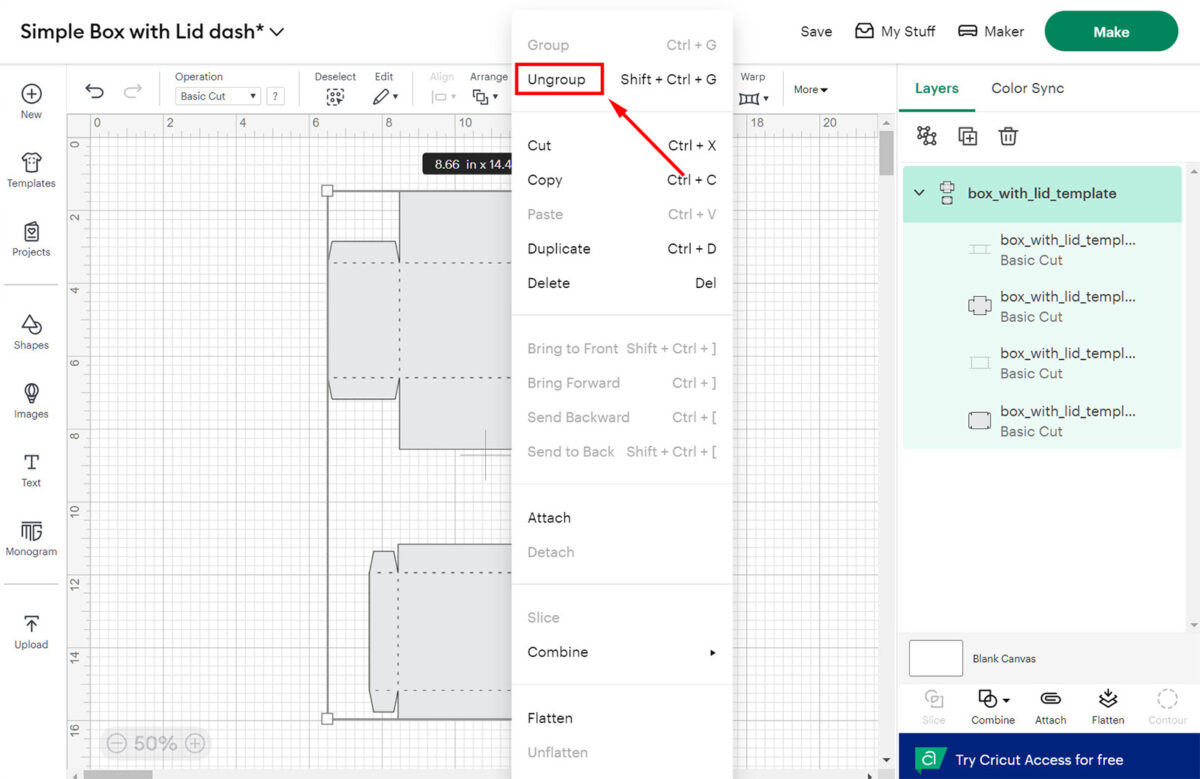
Task: Duplicate layer with the duplicate icon
Action: click(x=968, y=136)
